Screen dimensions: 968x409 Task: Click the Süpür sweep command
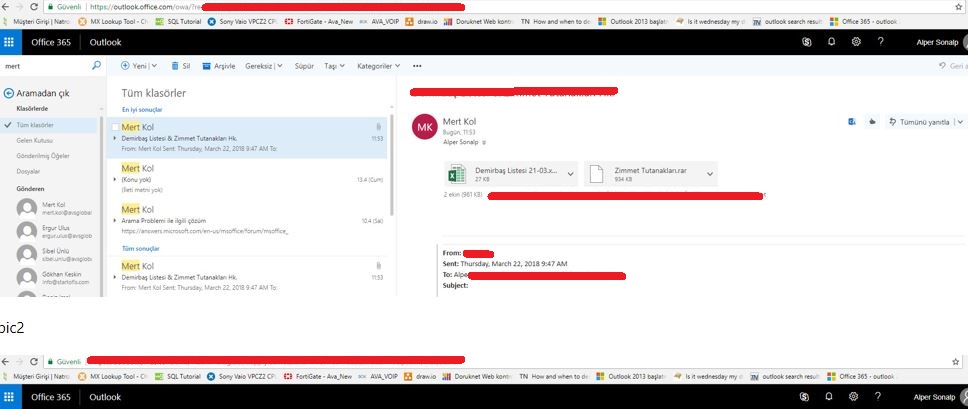[x=304, y=66]
